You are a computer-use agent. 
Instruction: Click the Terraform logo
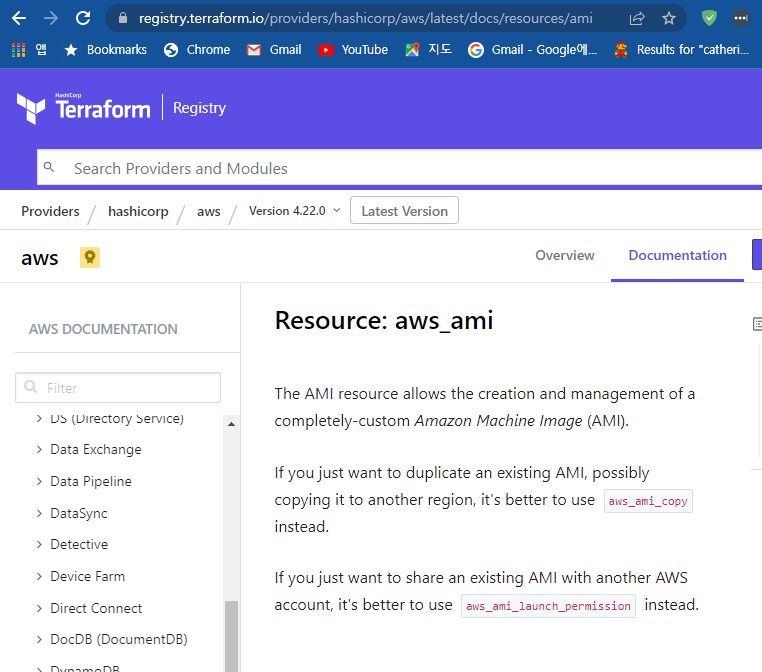[x=84, y=108]
